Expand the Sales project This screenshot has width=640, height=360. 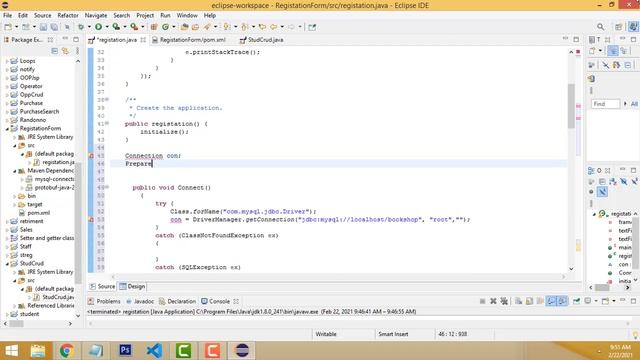click(x=7, y=230)
